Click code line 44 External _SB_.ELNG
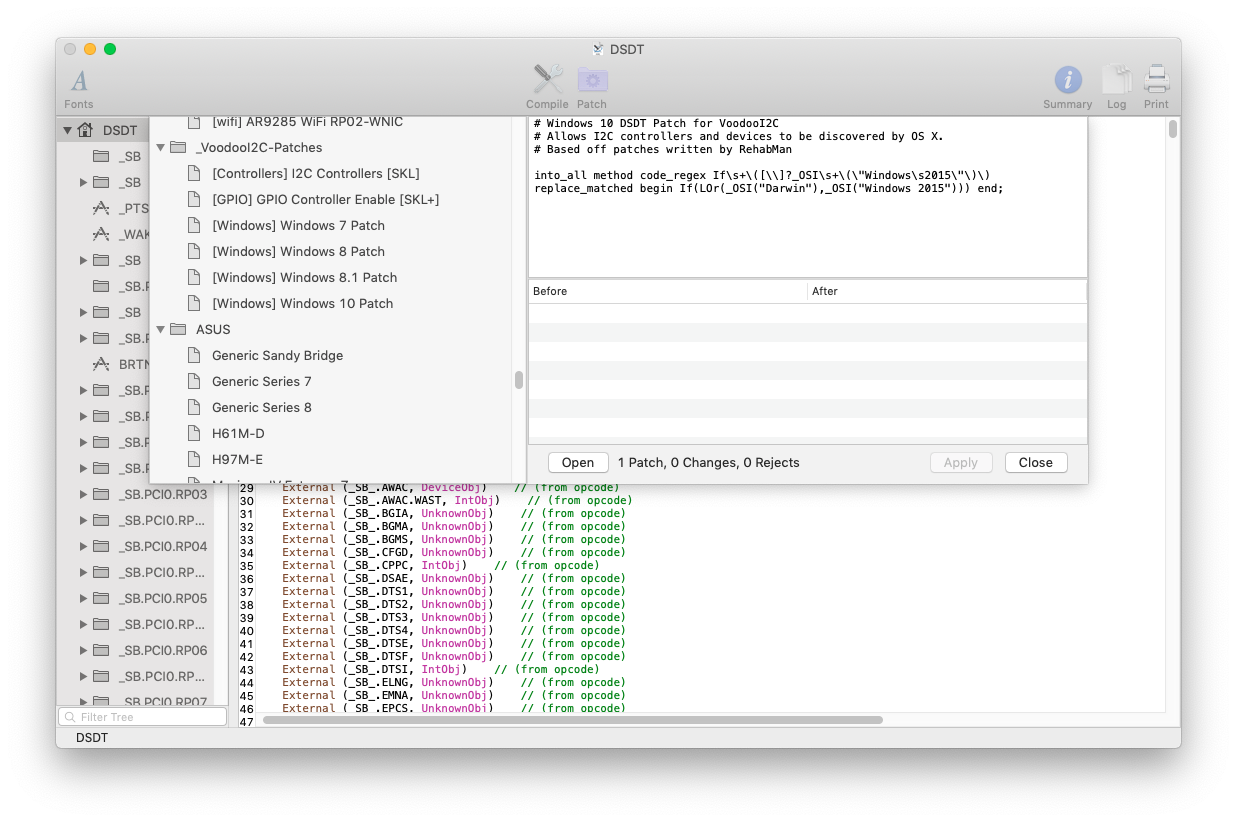The image size is (1237, 822). (x=454, y=682)
